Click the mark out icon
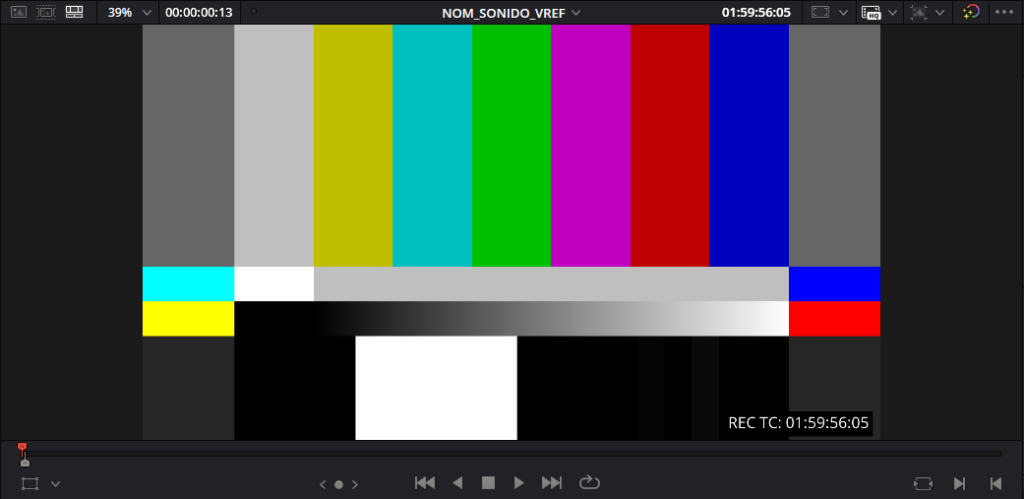Screen dimensions: 1024x499 point(995,483)
